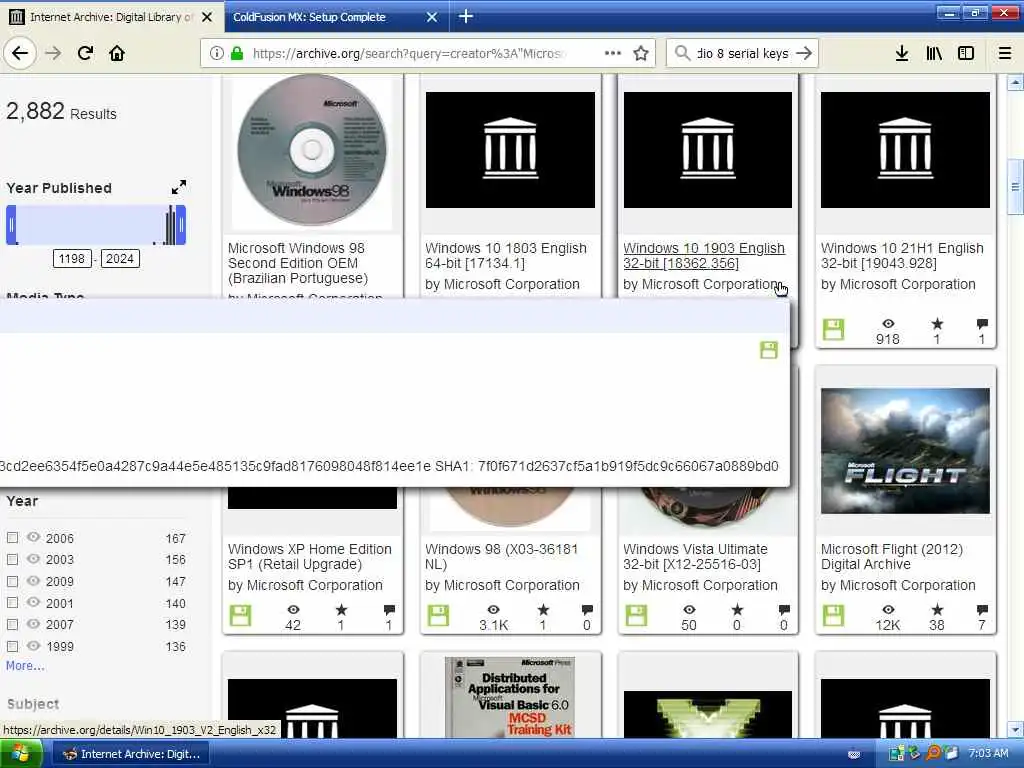Click floppy icon on Windows 10 21H1 card
The height and width of the screenshot is (768, 1024).
(833, 329)
